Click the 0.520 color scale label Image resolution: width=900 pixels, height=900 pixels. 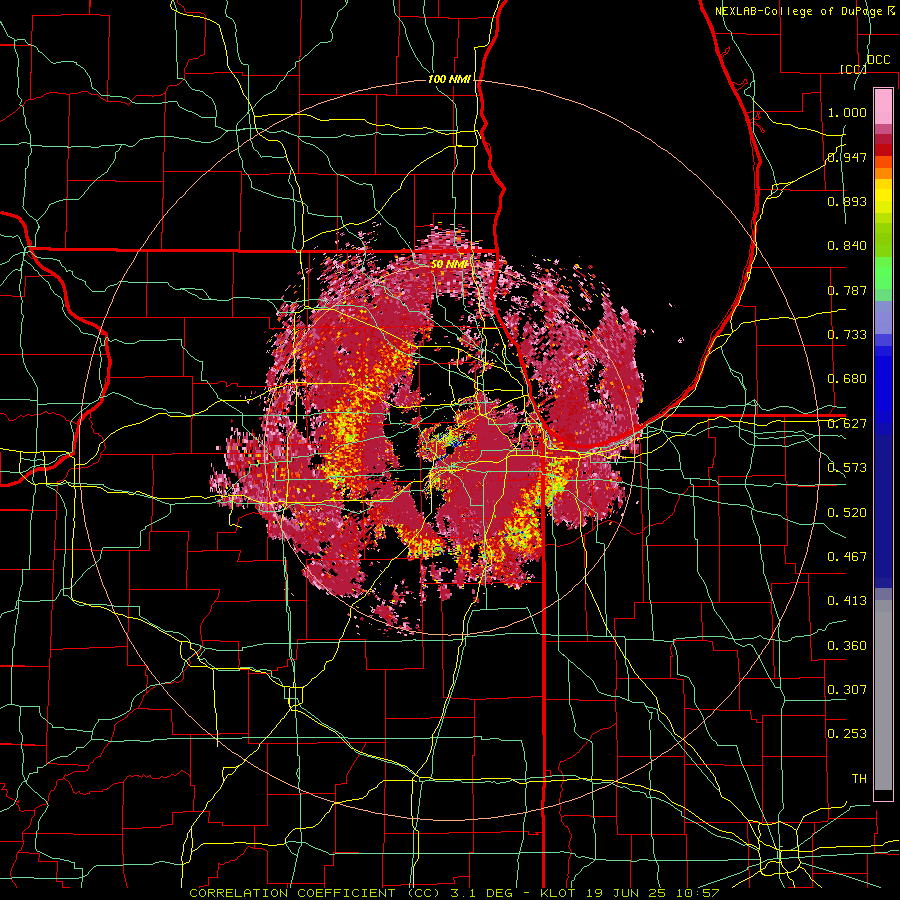click(847, 513)
